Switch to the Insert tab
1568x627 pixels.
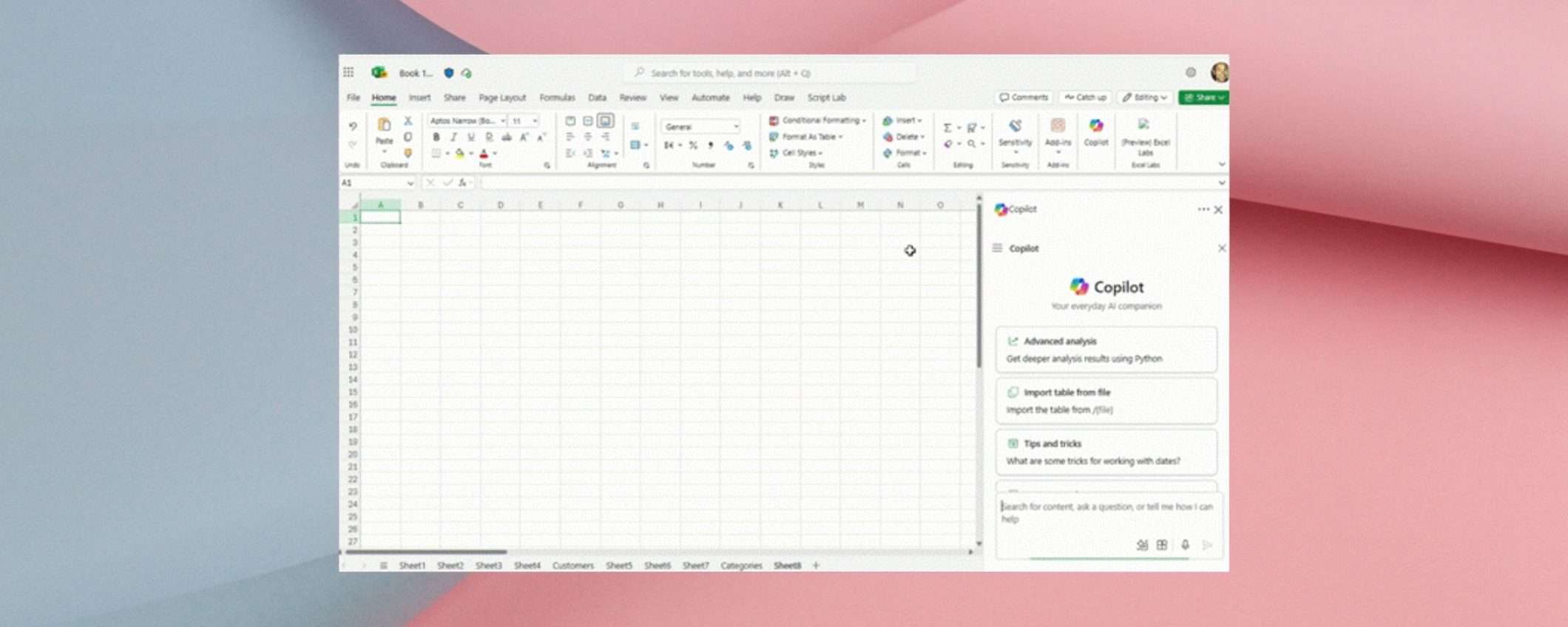(x=419, y=98)
